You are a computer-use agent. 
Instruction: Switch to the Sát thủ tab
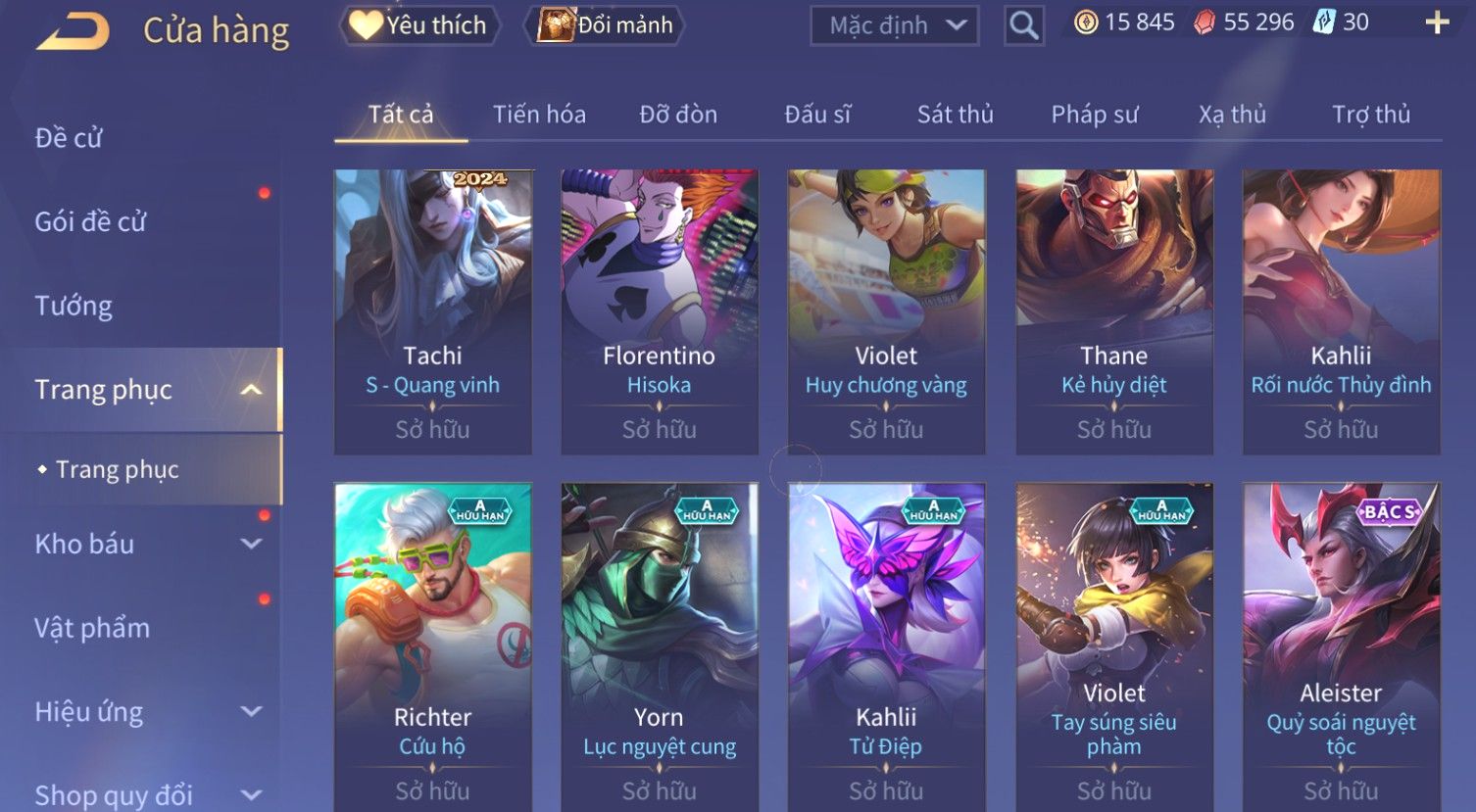pyautogui.click(x=955, y=115)
